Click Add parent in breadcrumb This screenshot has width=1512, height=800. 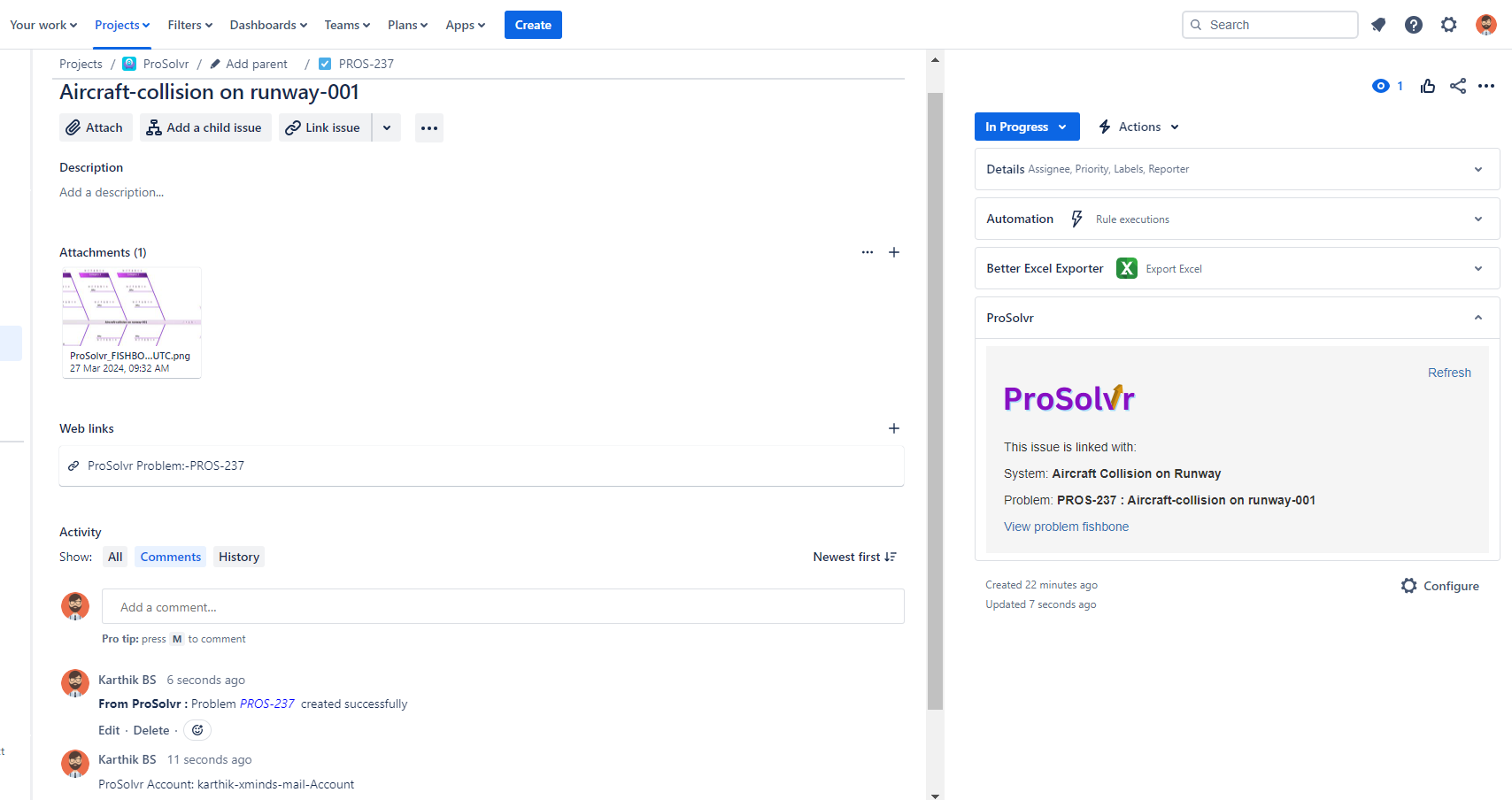(x=249, y=64)
